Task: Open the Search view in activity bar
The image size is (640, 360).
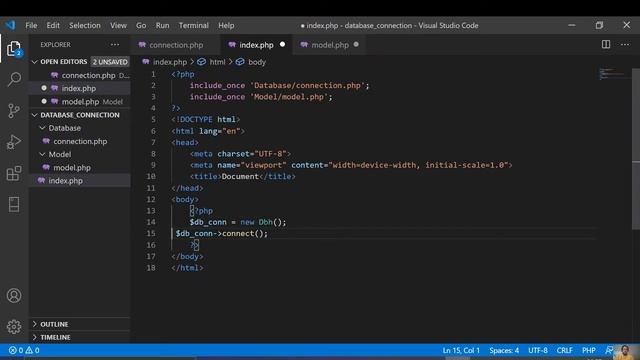Action: [14, 79]
